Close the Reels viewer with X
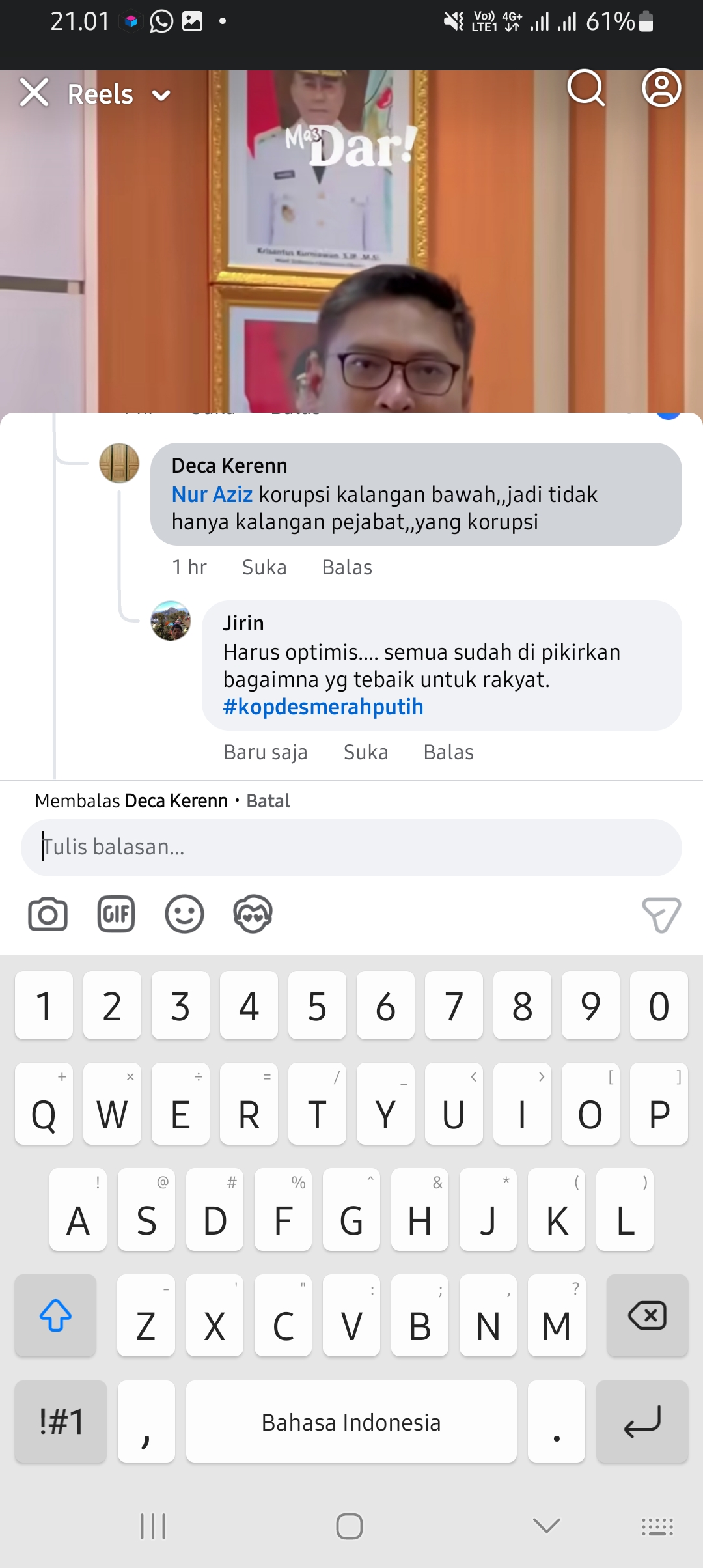The image size is (703, 1568). (x=34, y=92)
